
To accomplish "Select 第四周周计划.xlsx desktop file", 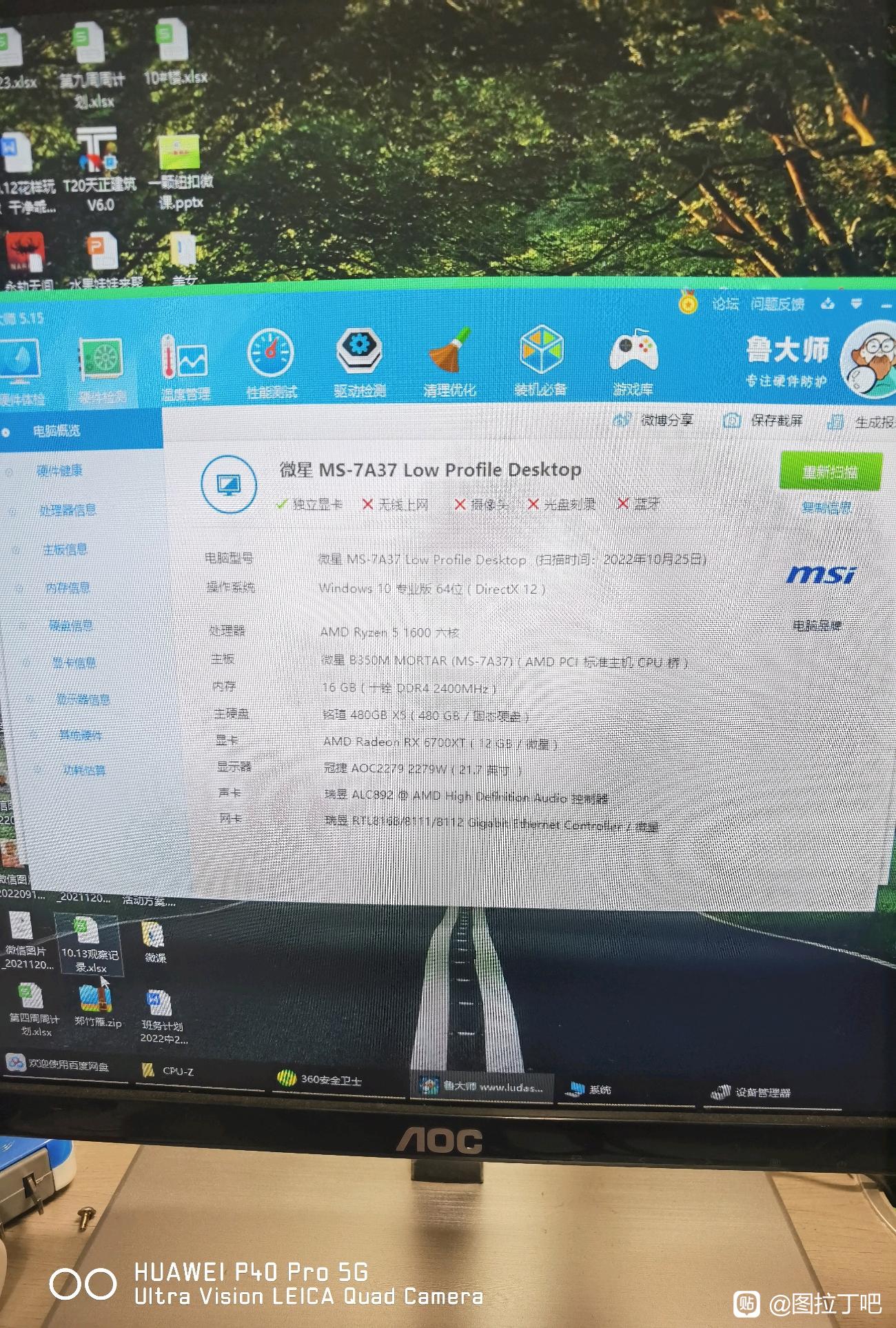I will pyautogui.click(x=34, y=1009).
